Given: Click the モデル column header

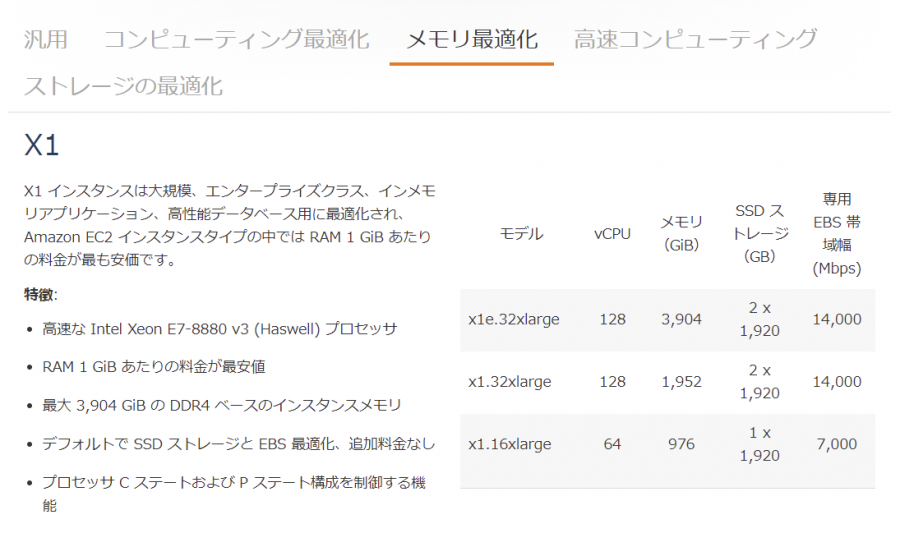Looking at the screenshot, I should tap(521, 234).
